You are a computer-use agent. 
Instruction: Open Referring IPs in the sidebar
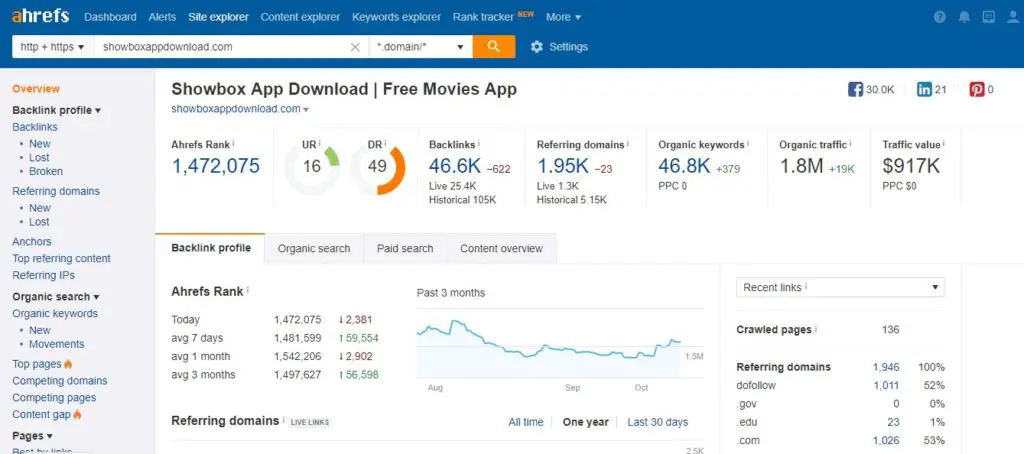point(44,275)
